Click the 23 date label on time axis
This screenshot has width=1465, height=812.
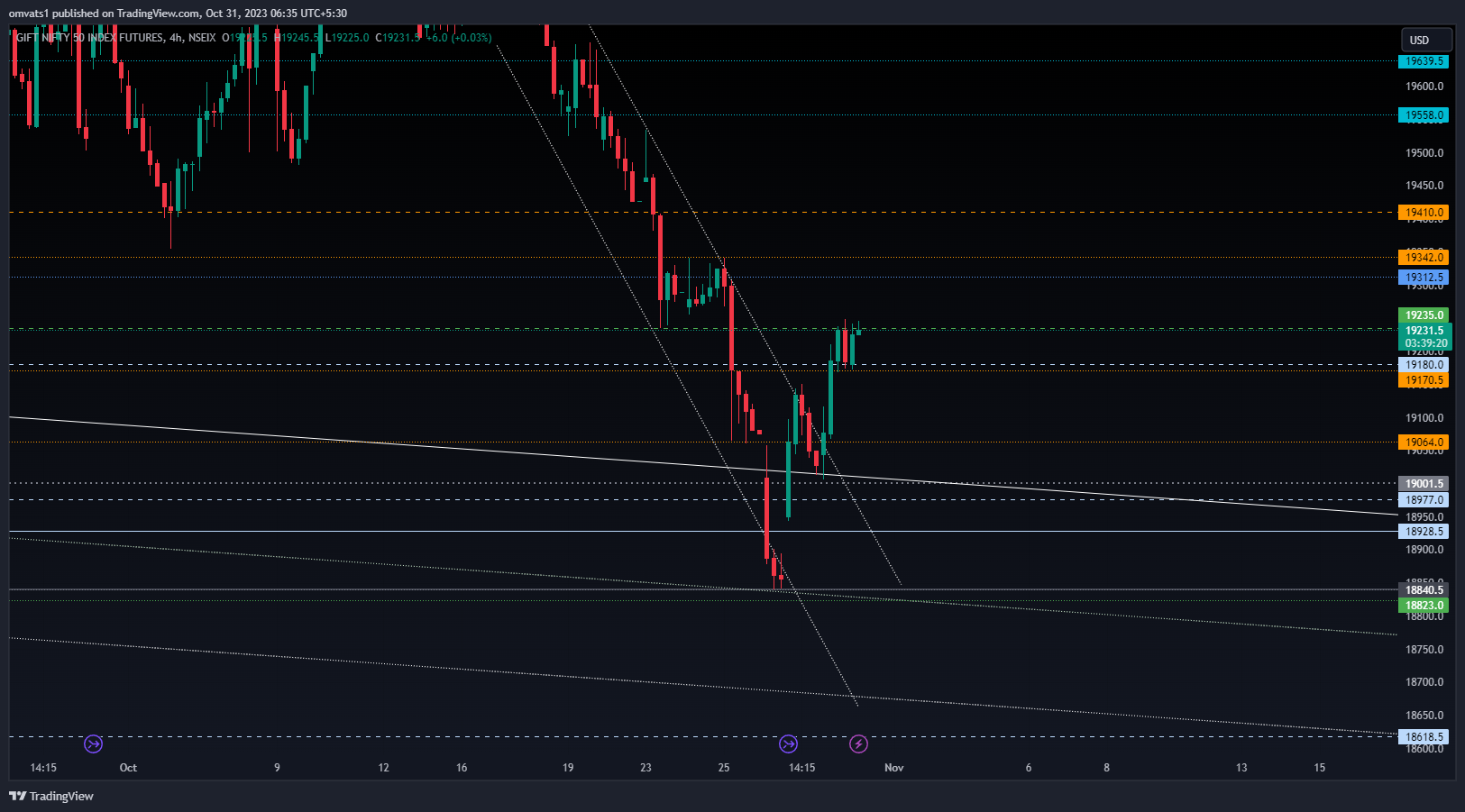click(x=646, y=768)
